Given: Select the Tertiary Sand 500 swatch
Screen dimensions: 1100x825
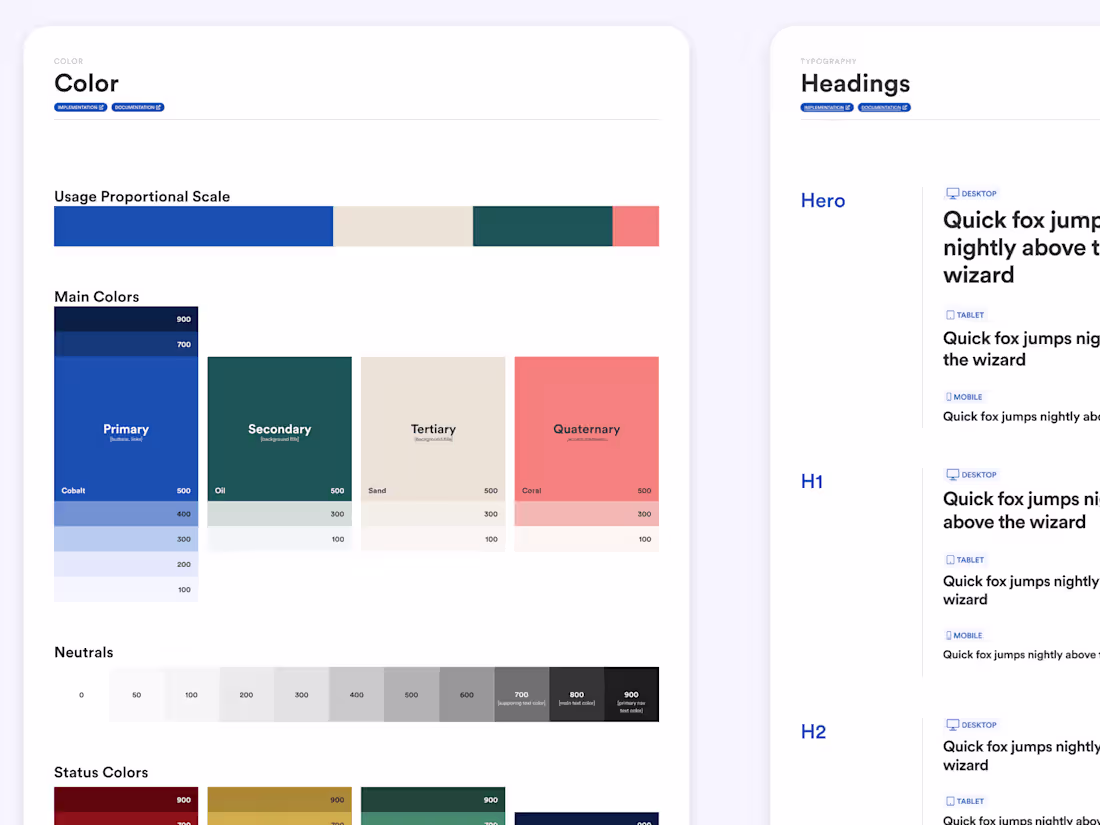Looking at the screenshot, I should [x=433, y=429].
